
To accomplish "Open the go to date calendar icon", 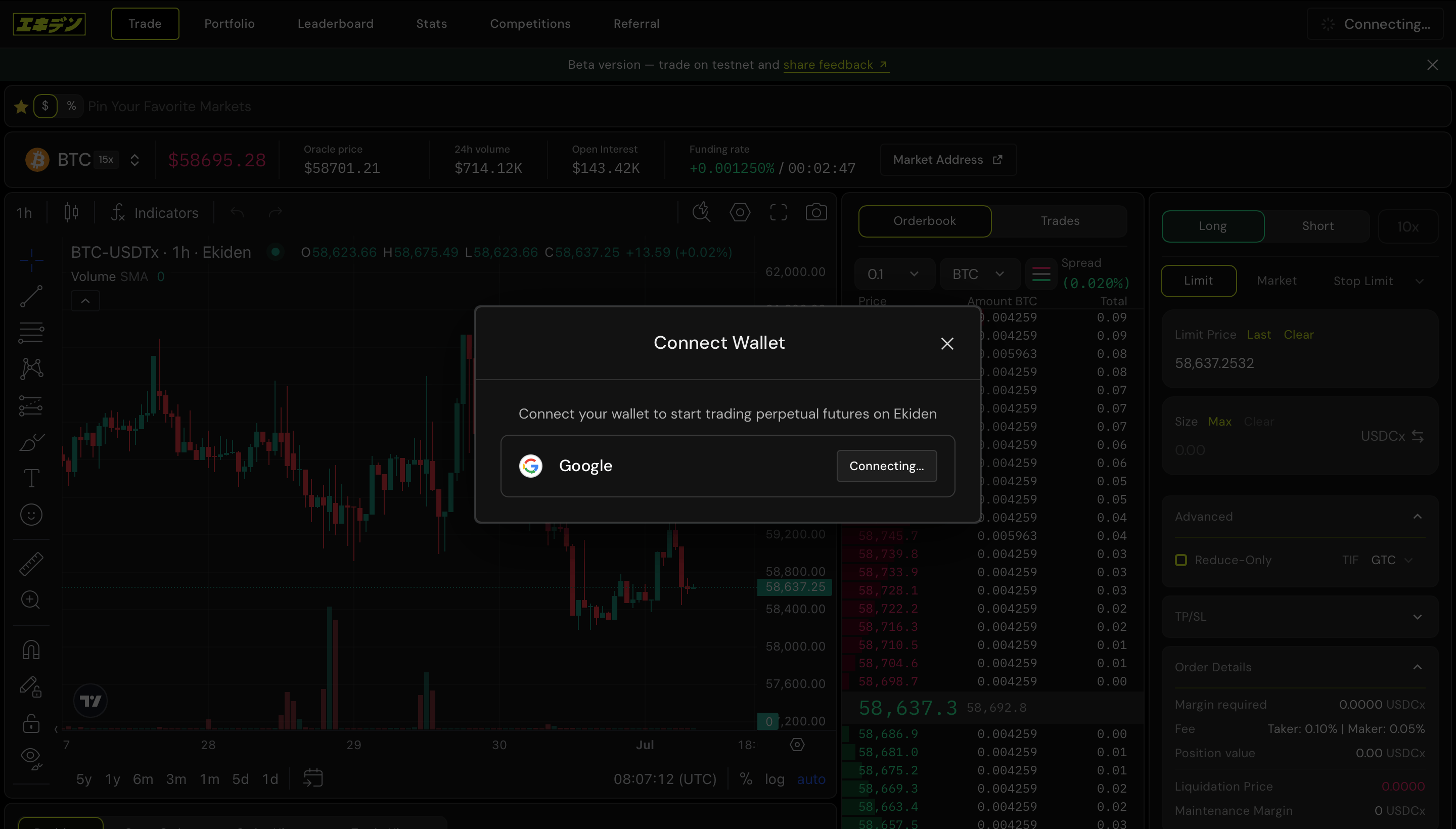I will point(313,778).
